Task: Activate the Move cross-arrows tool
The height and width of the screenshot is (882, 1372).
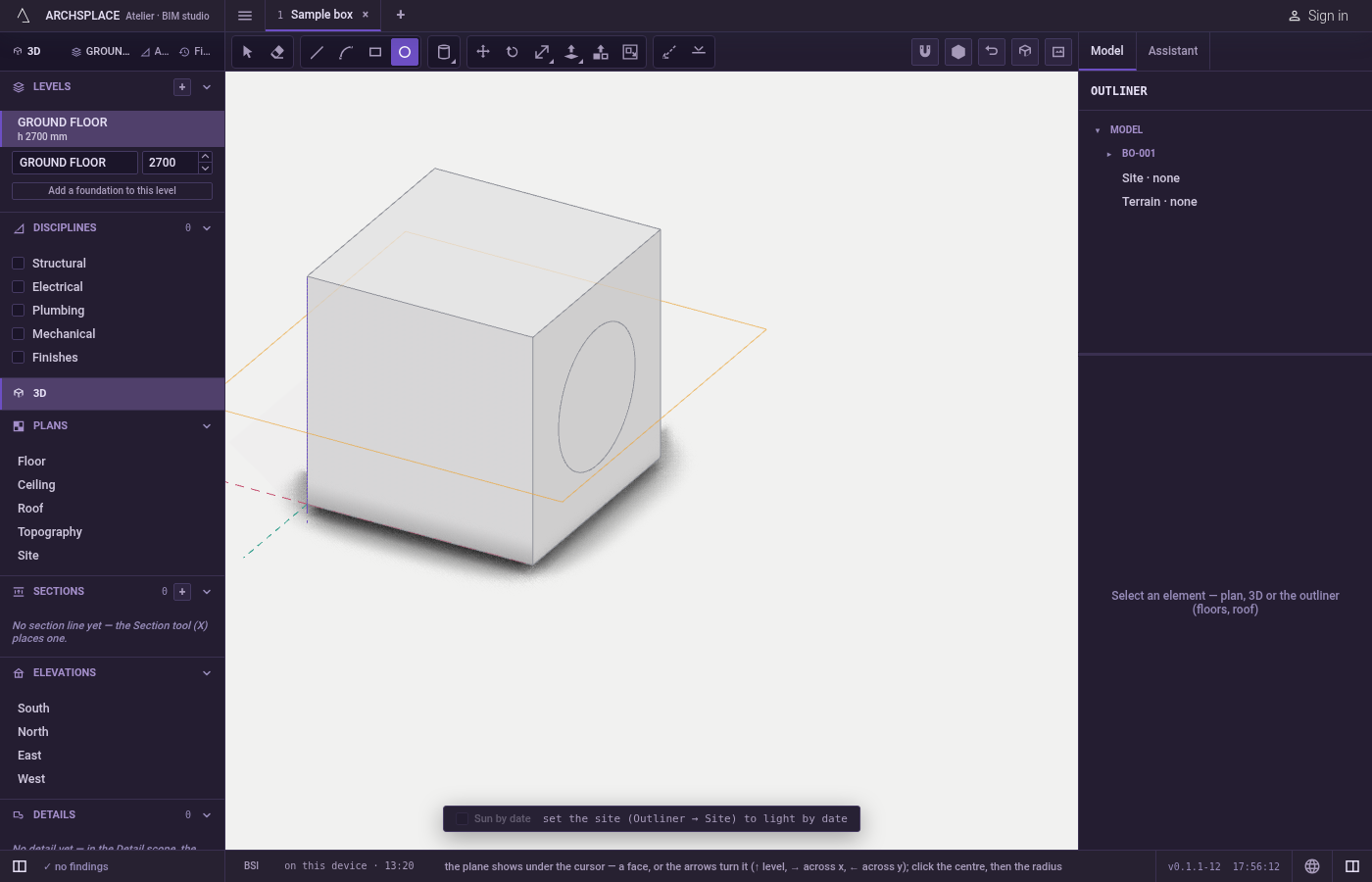Action: tap(483, 52)
